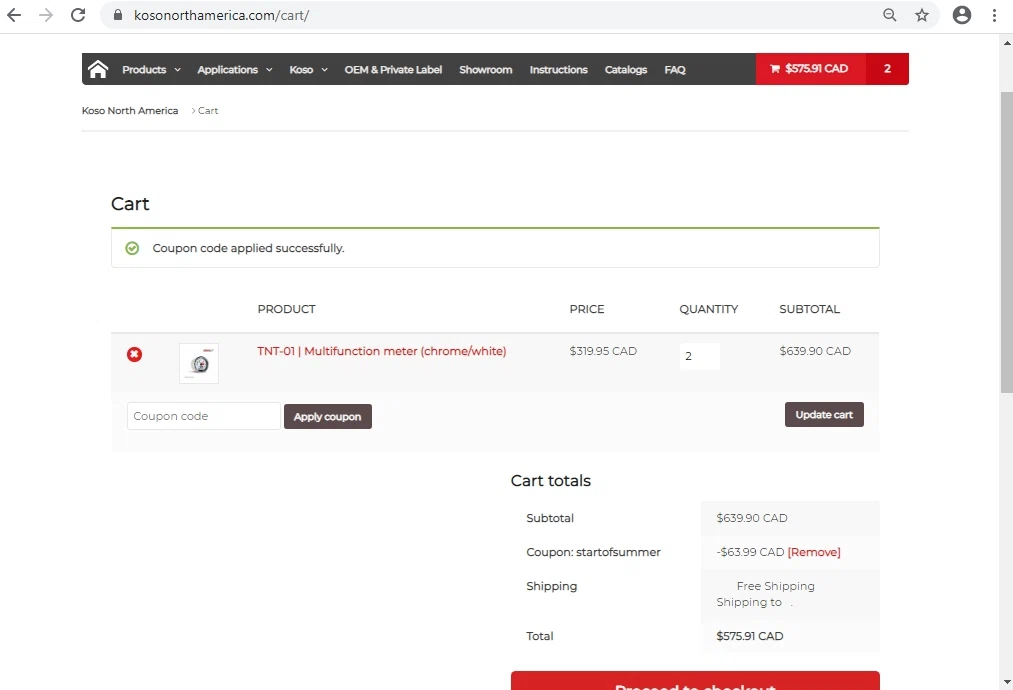1013x690 pixels.
Task: Remove TNT-01 item with the red X
Action: 134,354
